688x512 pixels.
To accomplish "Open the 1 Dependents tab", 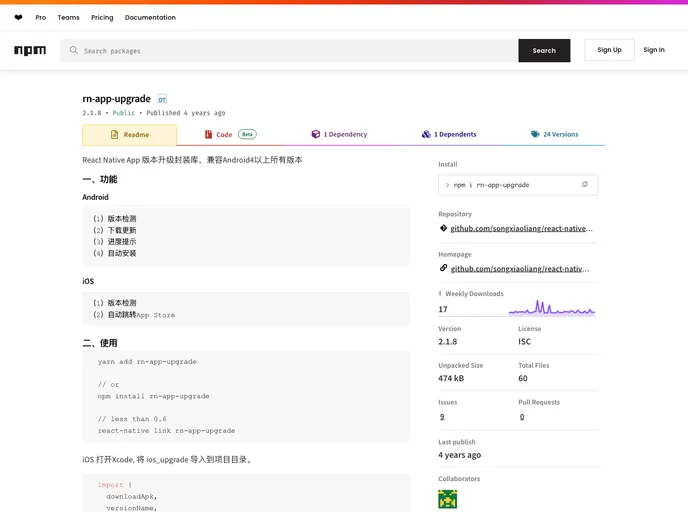I will point(449,134).
